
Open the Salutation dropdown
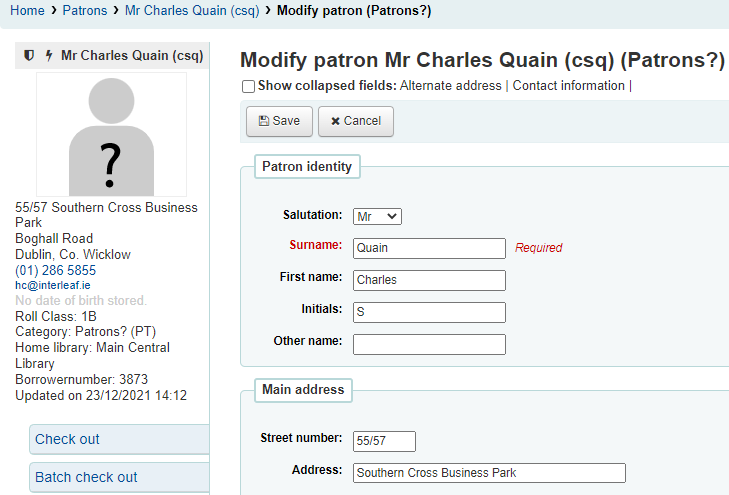point(377,216)
